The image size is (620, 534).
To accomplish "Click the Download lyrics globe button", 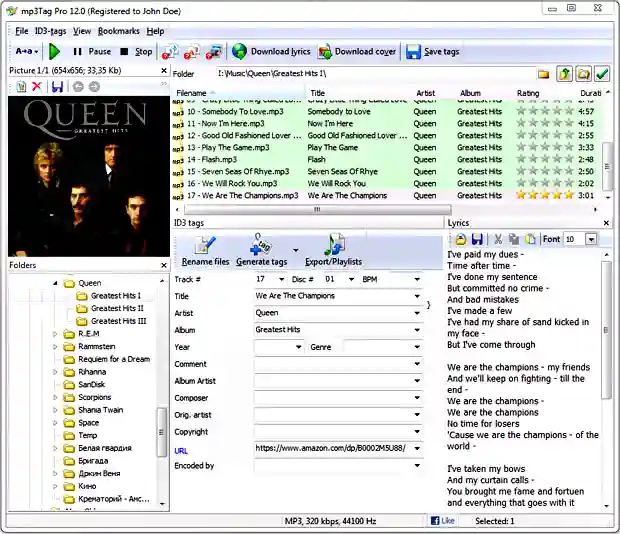I will pos(271,51).
